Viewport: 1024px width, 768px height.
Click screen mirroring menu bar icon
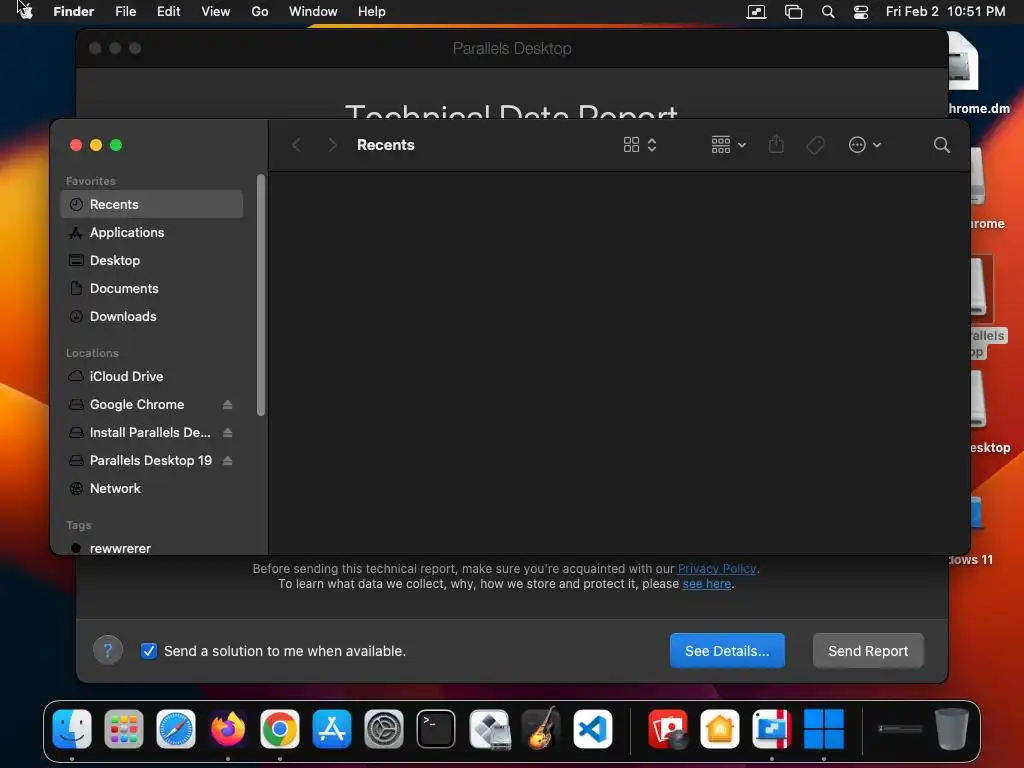[x=756, y=12]
